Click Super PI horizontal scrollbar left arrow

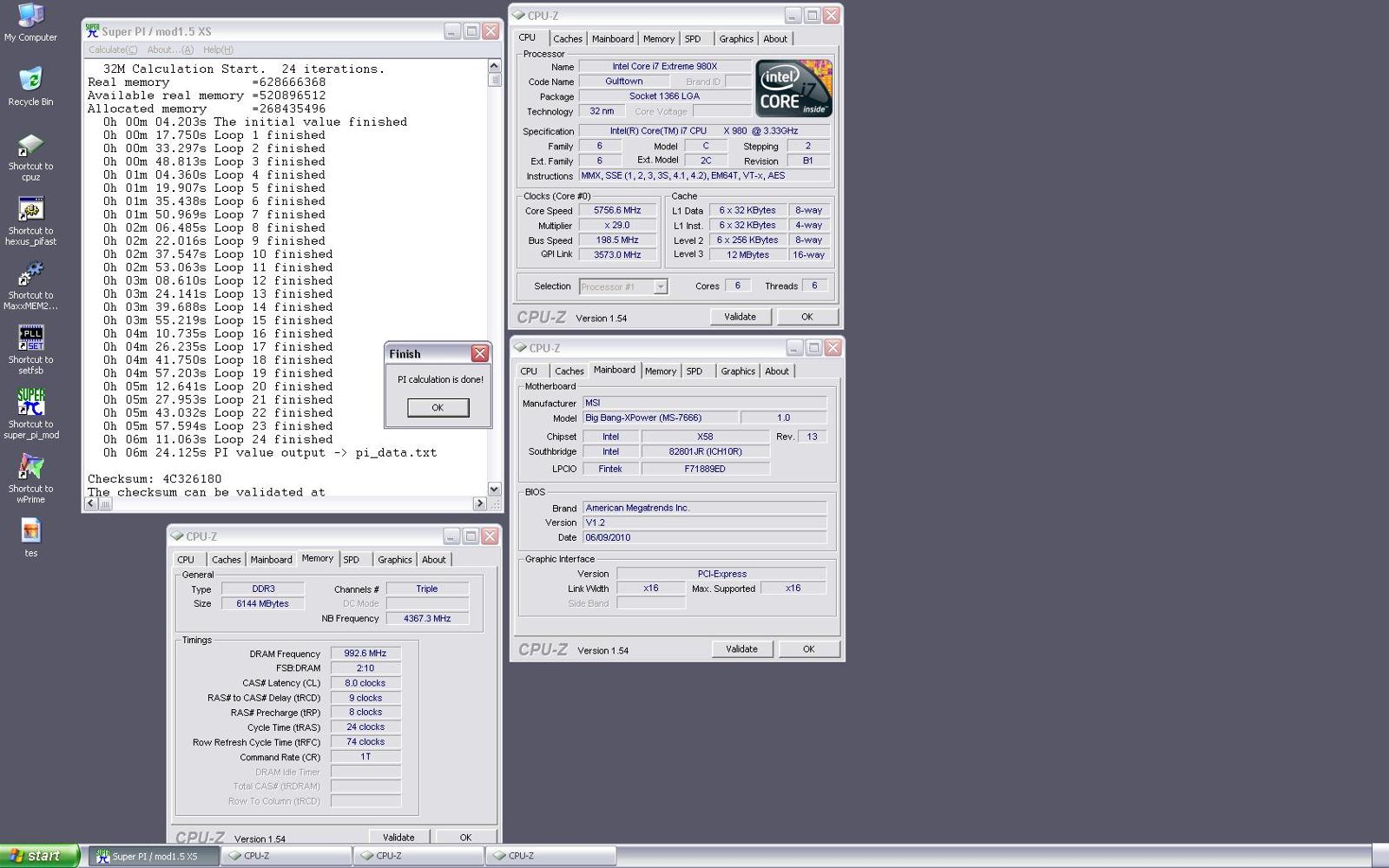(x=91, y=503)
